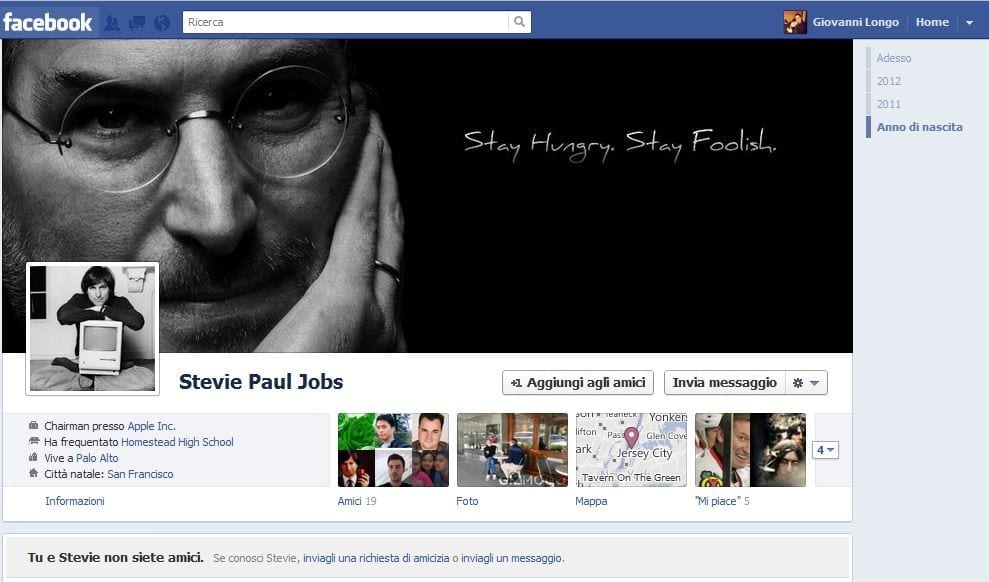Open the Amici friends thumbnail grid
This screenshot has width=989, height=582.
pyautogui.click(x=393, y=450)
